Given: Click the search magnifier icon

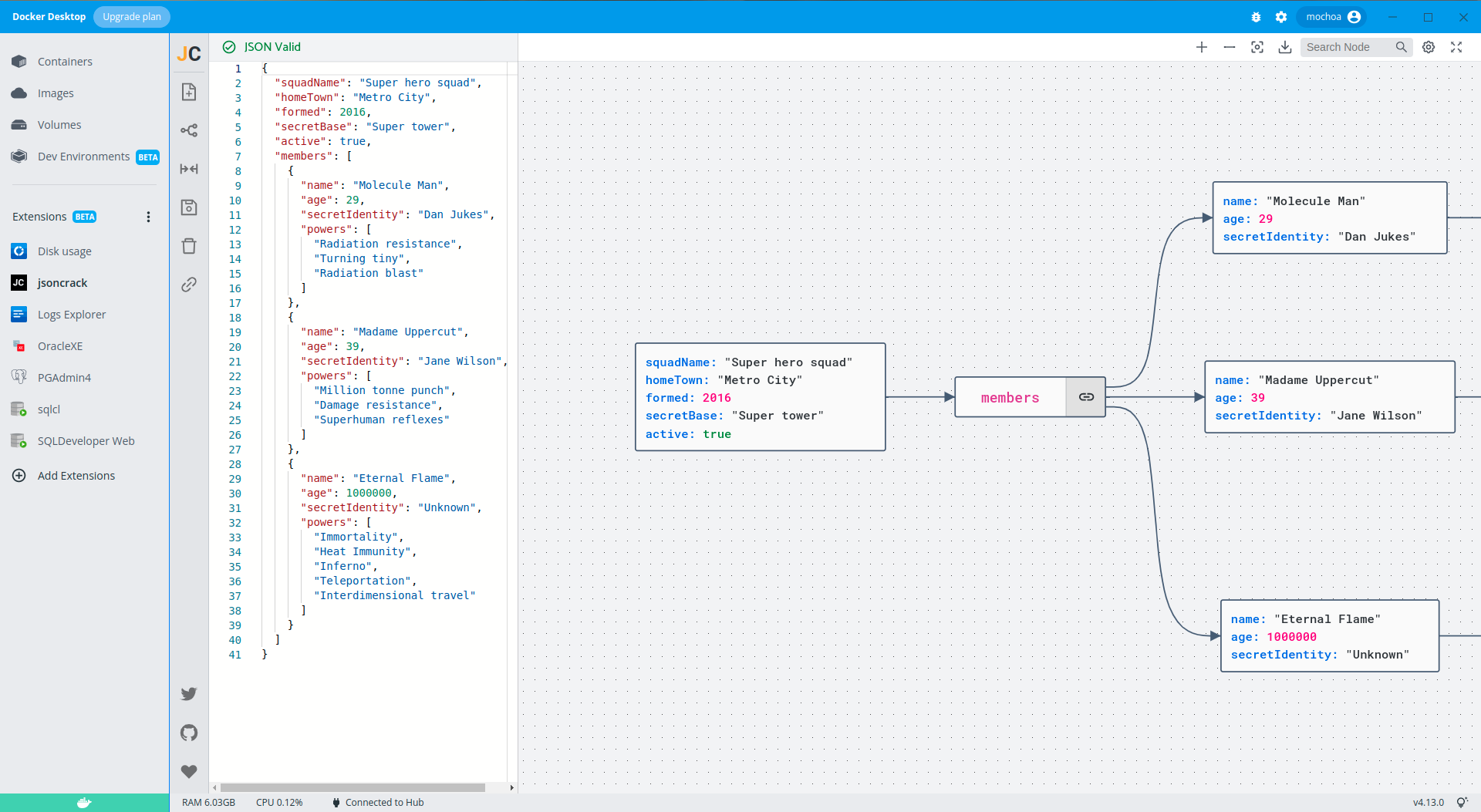Looking at the screenshot, I should pyautogui.click(x=1402, y=47).
